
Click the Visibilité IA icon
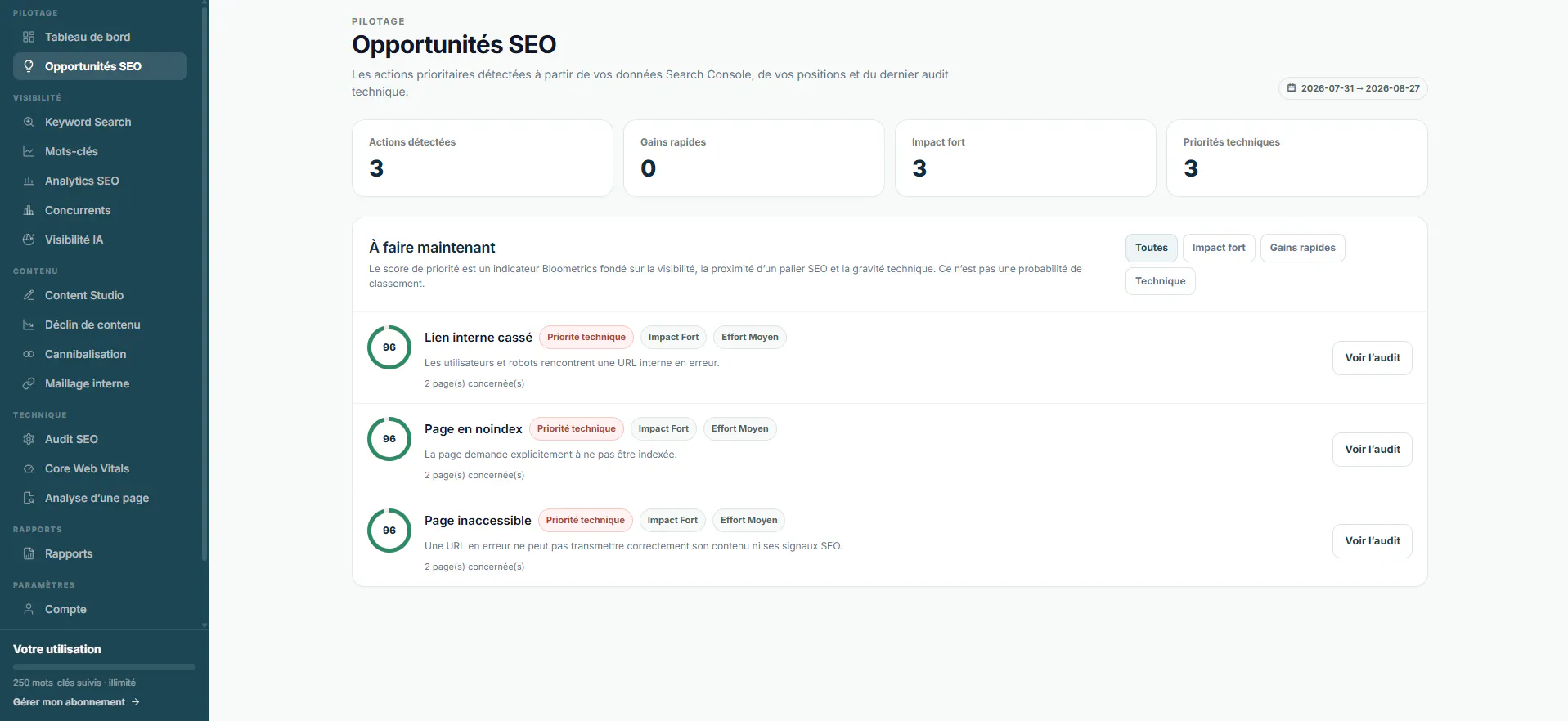point(29,240)
